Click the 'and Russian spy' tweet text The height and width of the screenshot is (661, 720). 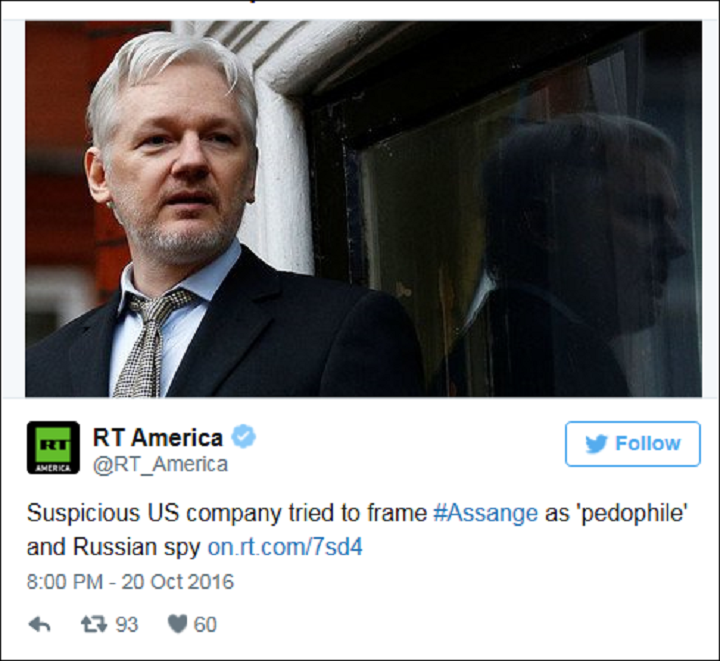pyautogui.click(x=113, y=547)
